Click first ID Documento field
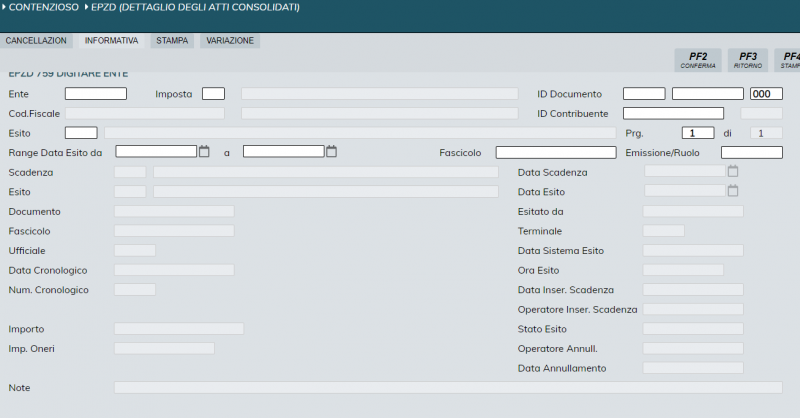The height and width of the screenshot is (418, 800). point(644,94)
